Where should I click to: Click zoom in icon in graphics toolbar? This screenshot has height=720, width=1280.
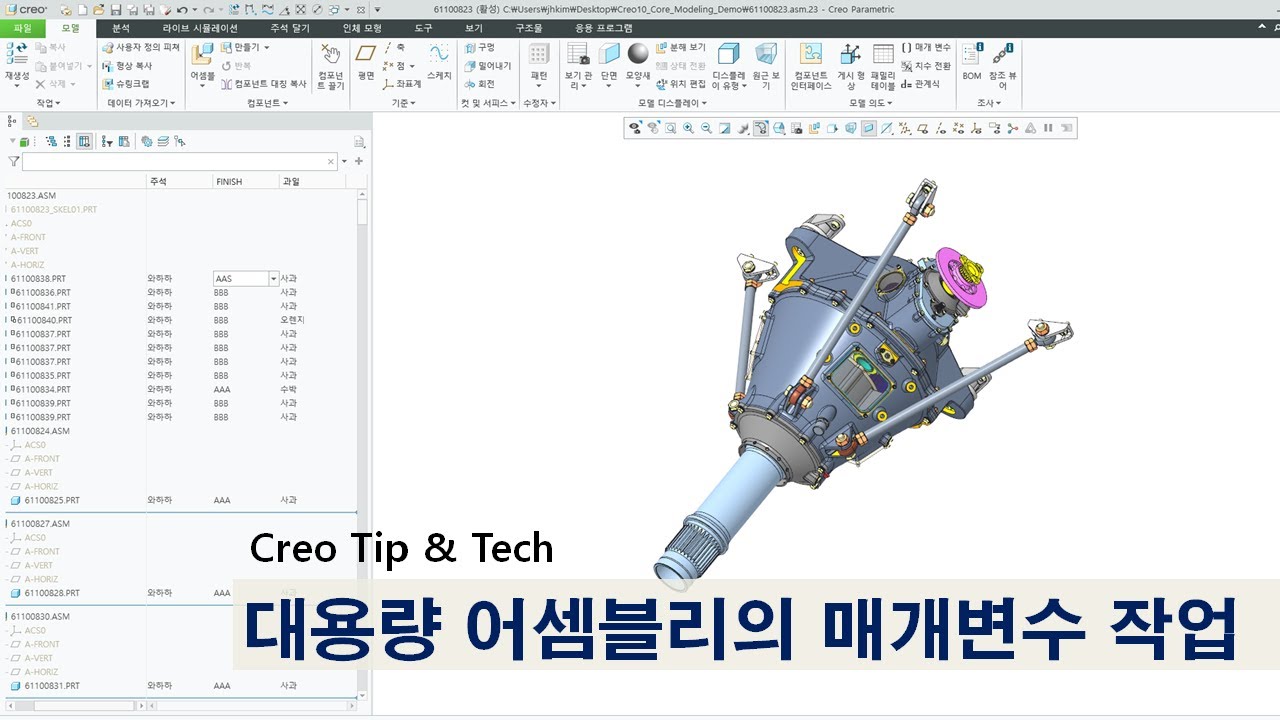coord(688,128)
